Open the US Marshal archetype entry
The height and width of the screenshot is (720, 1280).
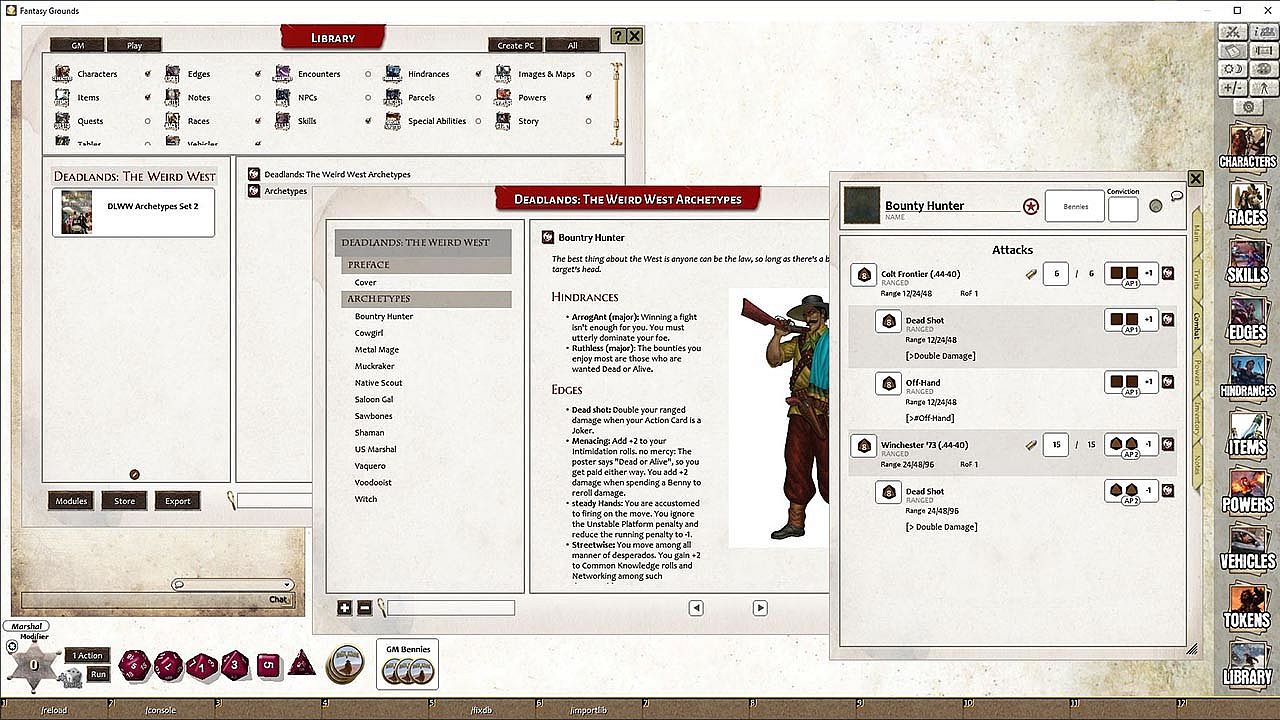pos(376,449)
